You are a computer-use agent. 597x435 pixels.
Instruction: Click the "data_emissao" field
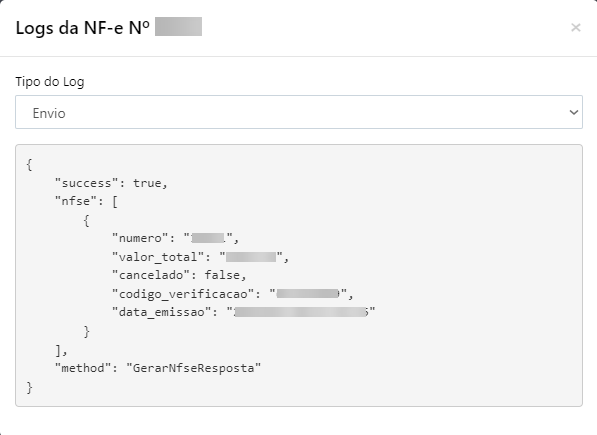coord(162,312)
